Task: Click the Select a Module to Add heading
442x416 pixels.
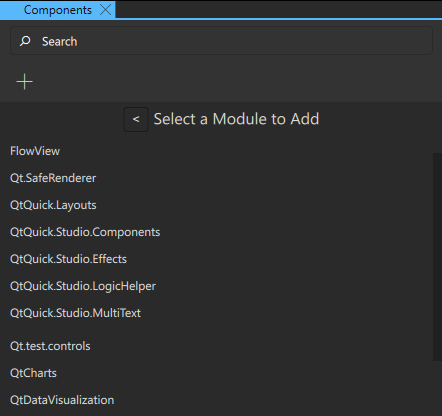Action: (236, 119)
